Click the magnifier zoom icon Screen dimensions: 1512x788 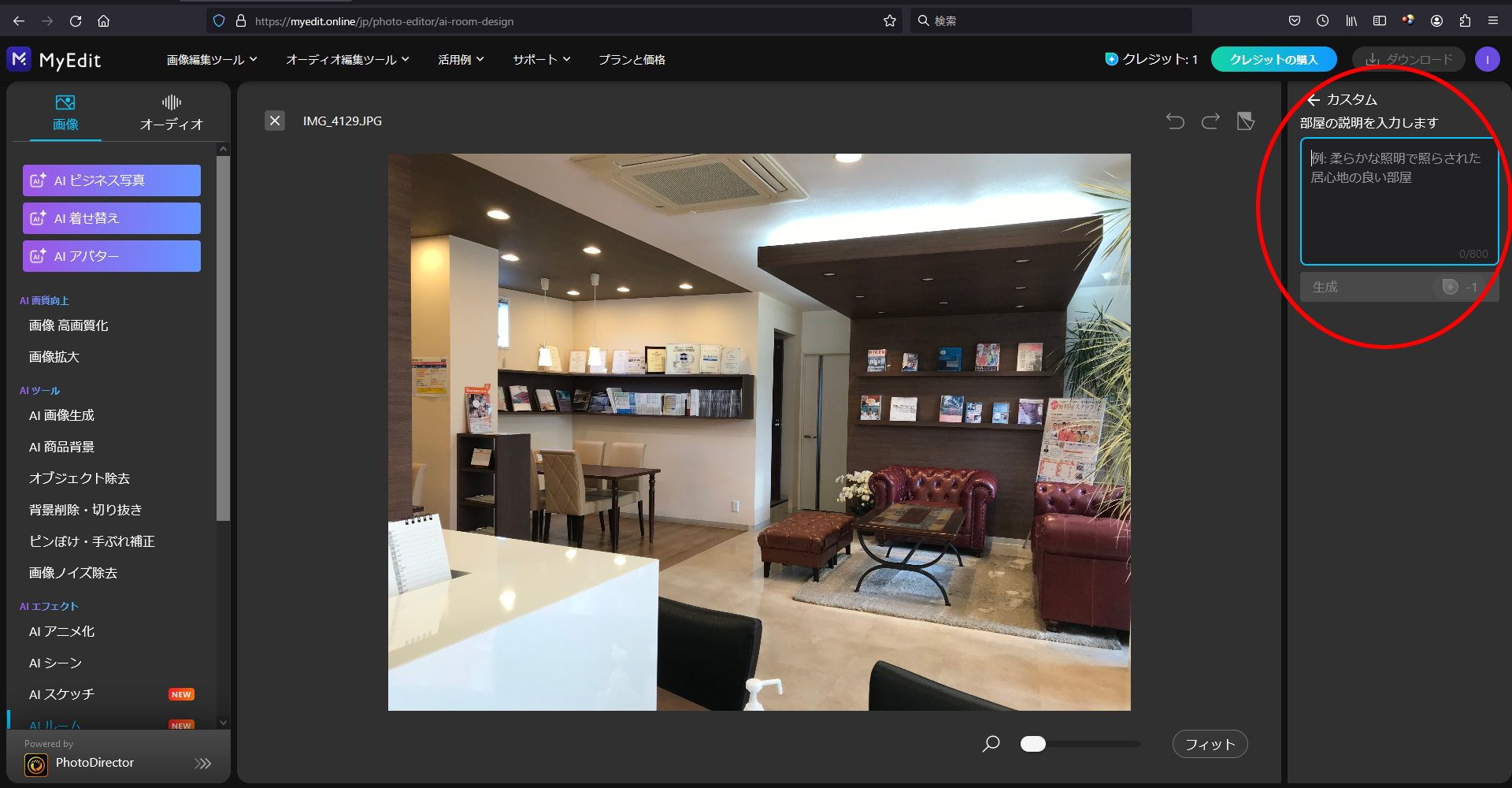pos(991,743)
